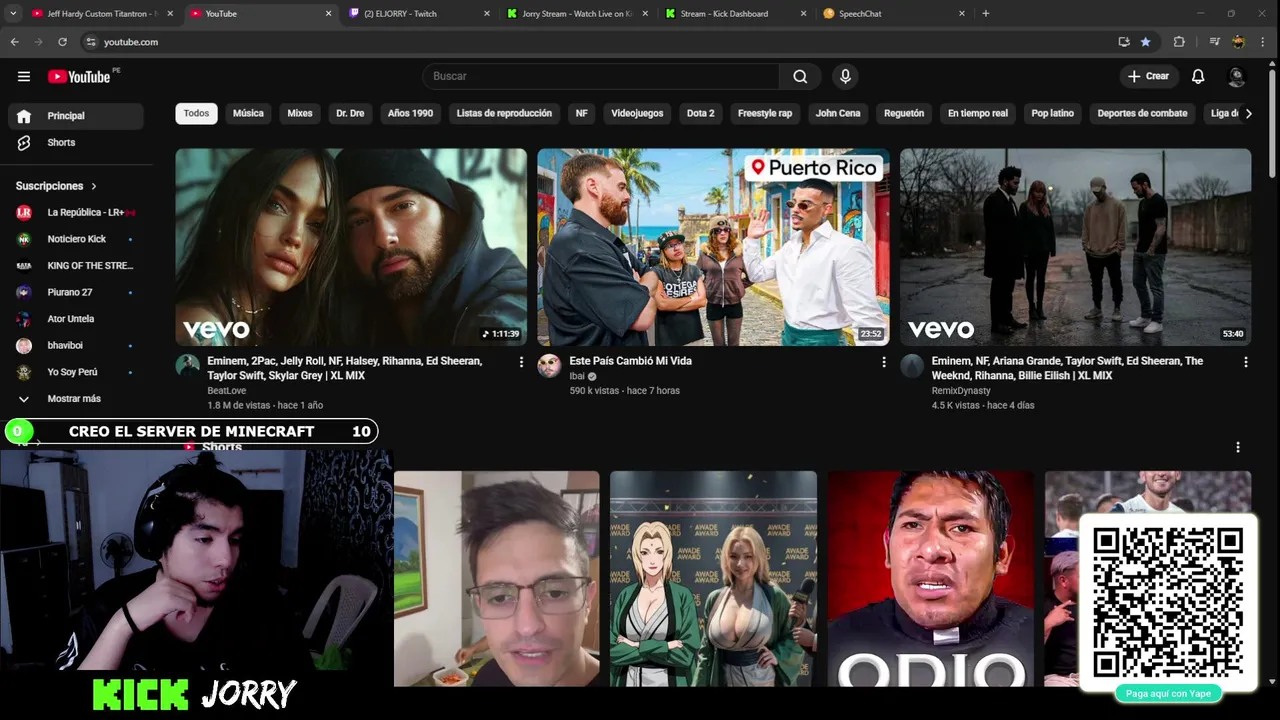Open options menu for BeatLove XL MIX video
This screenshot has width=1280, height=720.
[x=521, y=362]
